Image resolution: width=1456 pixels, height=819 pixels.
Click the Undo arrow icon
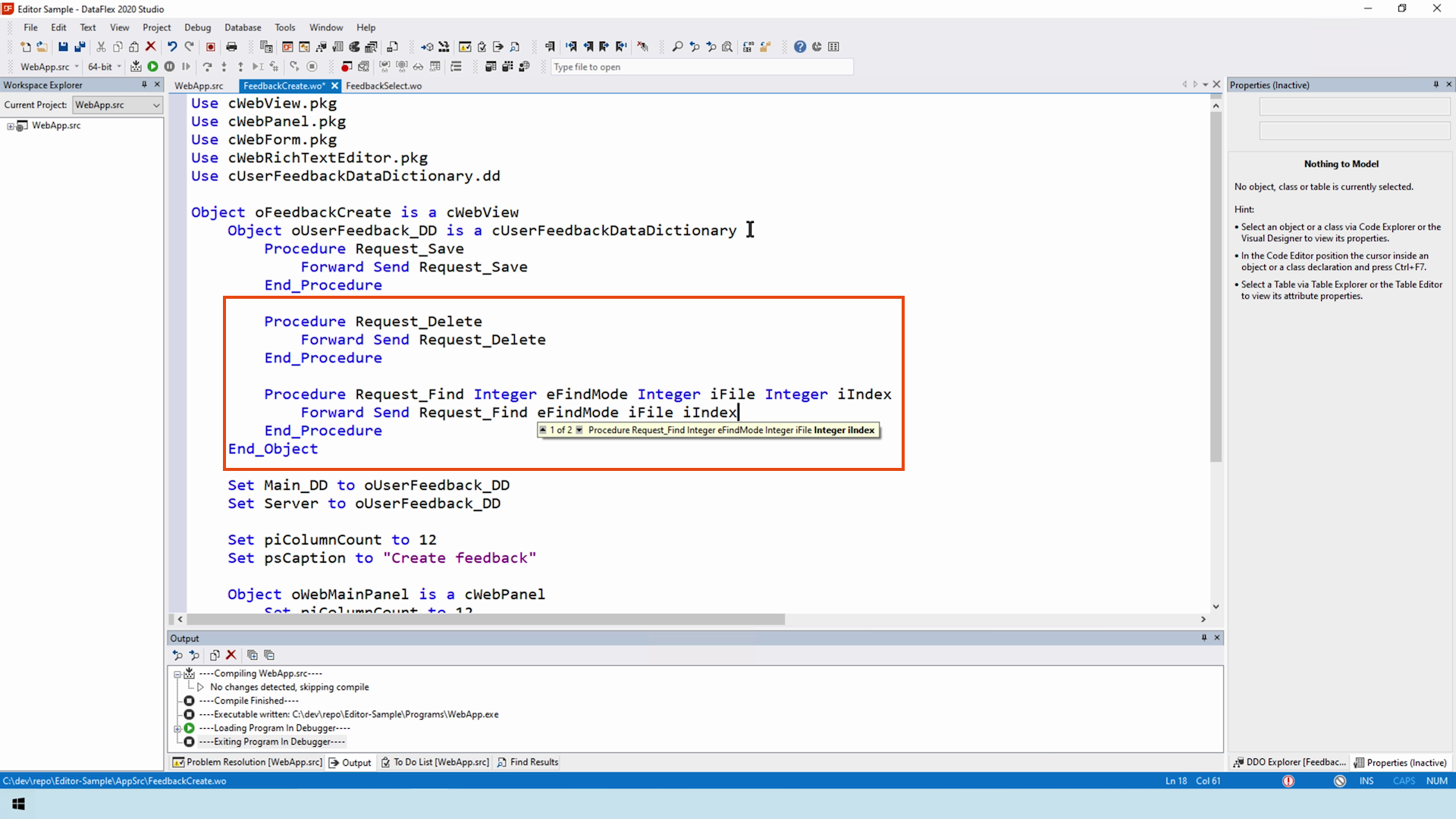pos(172,47)
